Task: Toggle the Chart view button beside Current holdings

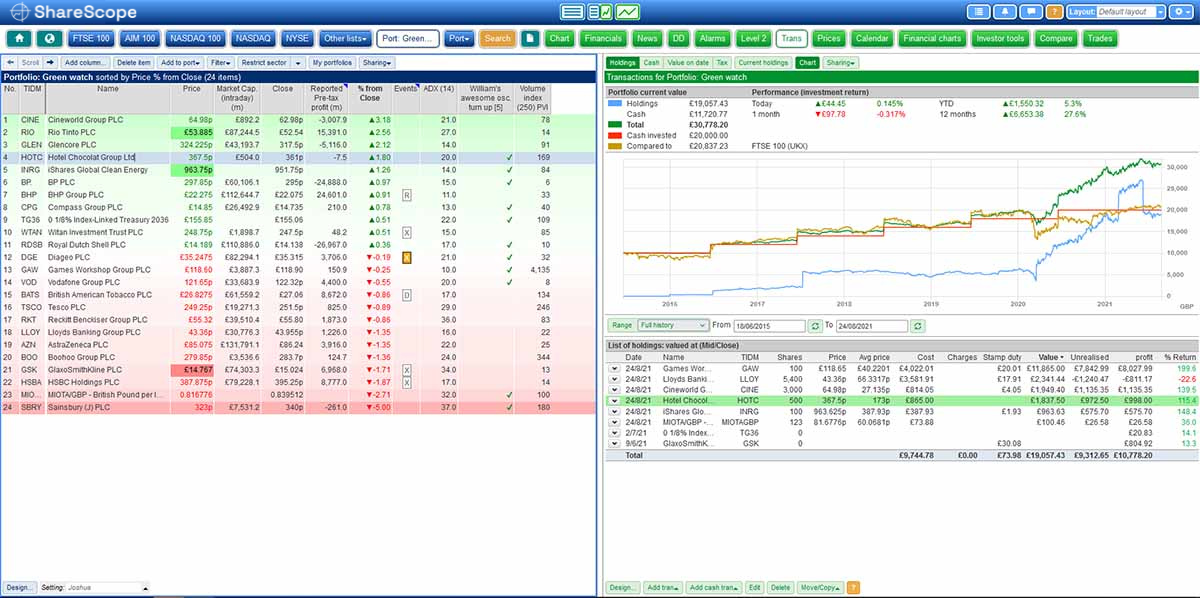Action: click(x=806, y=62)
